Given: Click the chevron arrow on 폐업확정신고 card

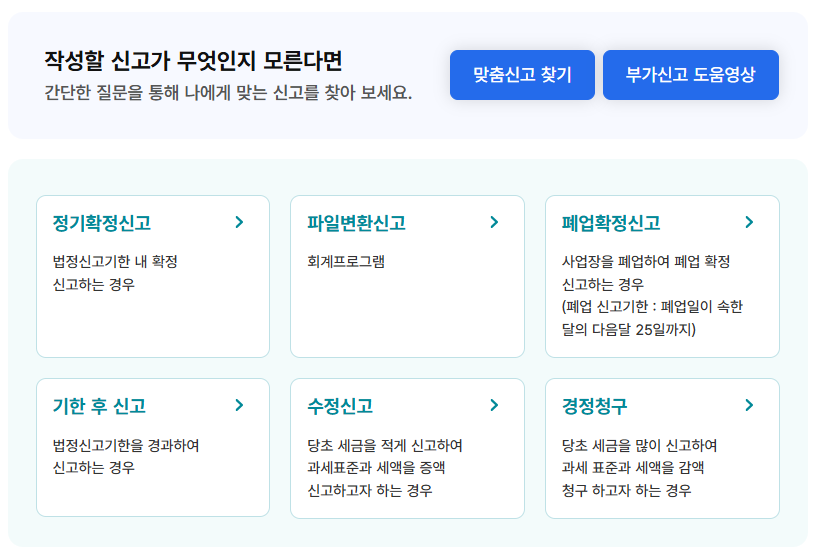Looking at the screenshot, I should (749, 223).
